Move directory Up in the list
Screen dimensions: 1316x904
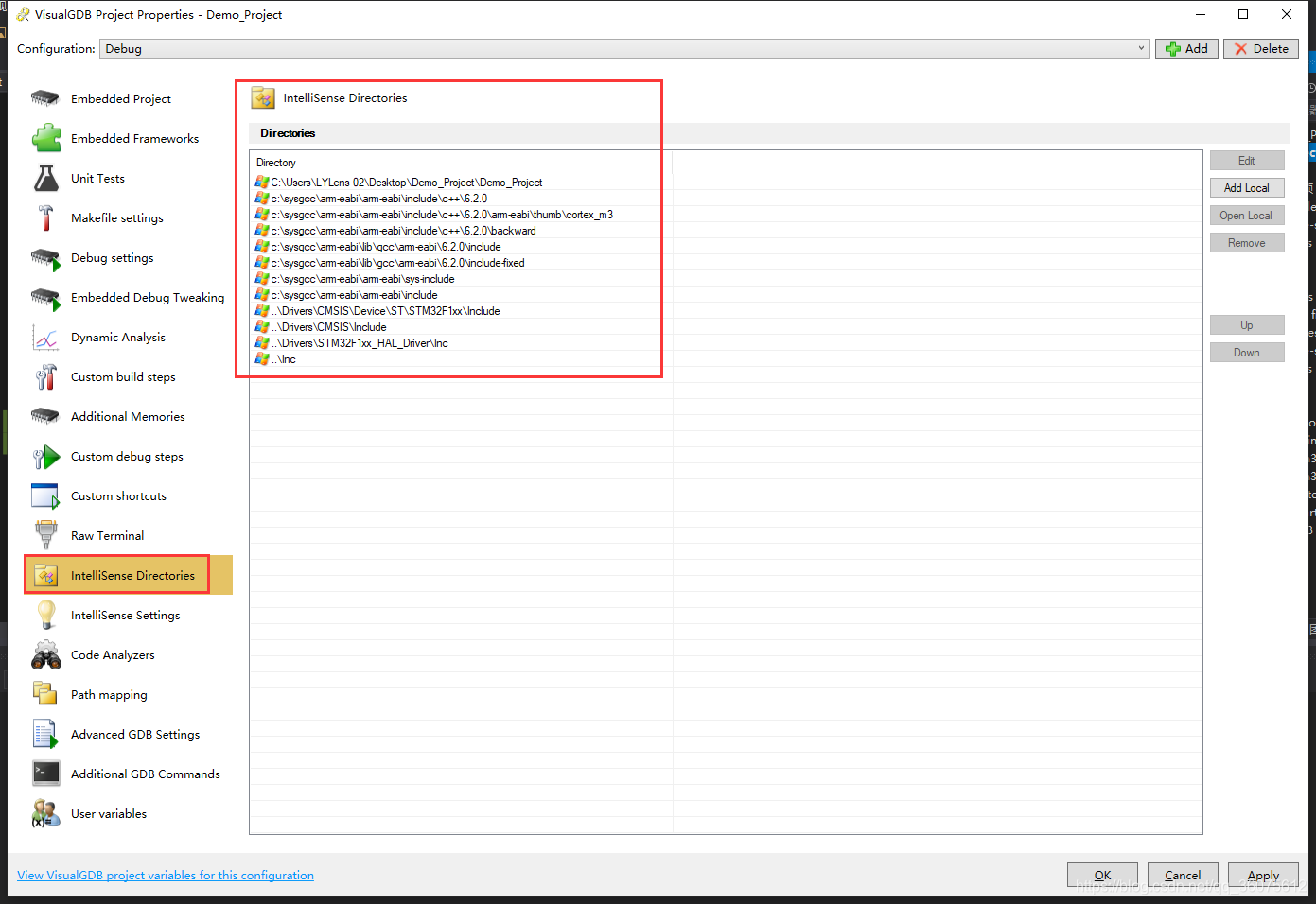1247,325
